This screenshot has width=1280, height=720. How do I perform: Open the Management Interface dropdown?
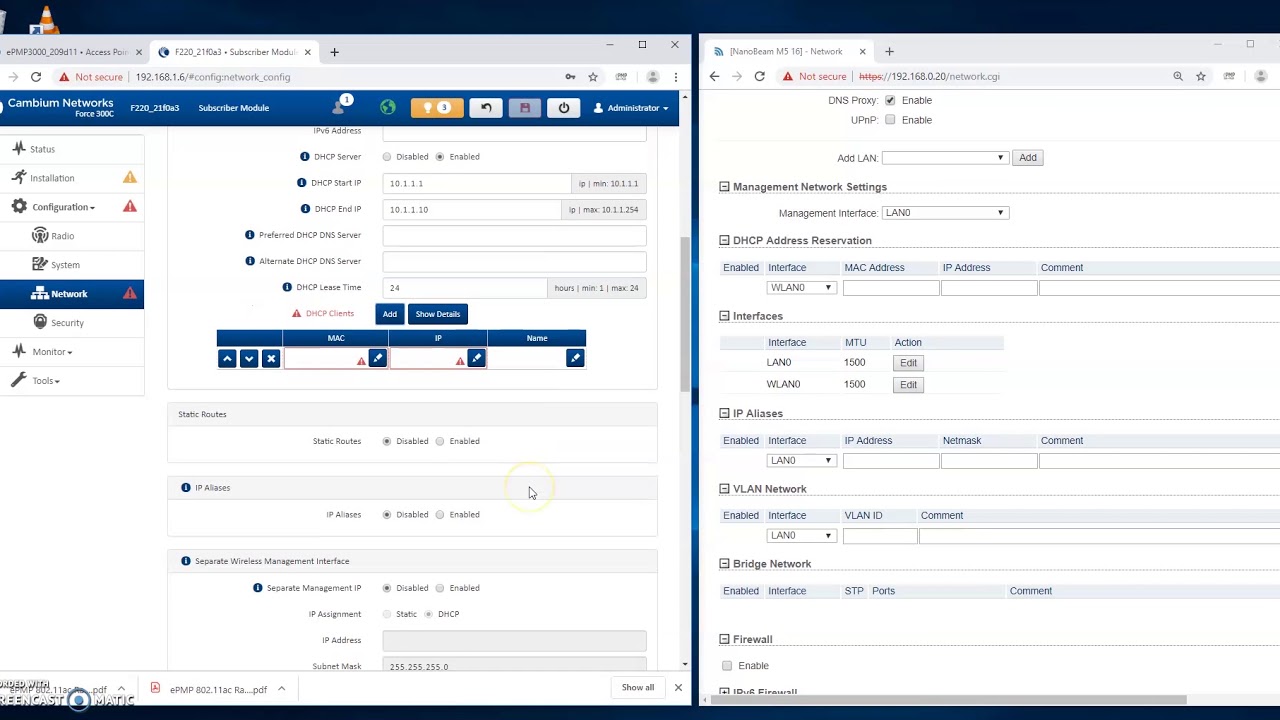[945, 213]
